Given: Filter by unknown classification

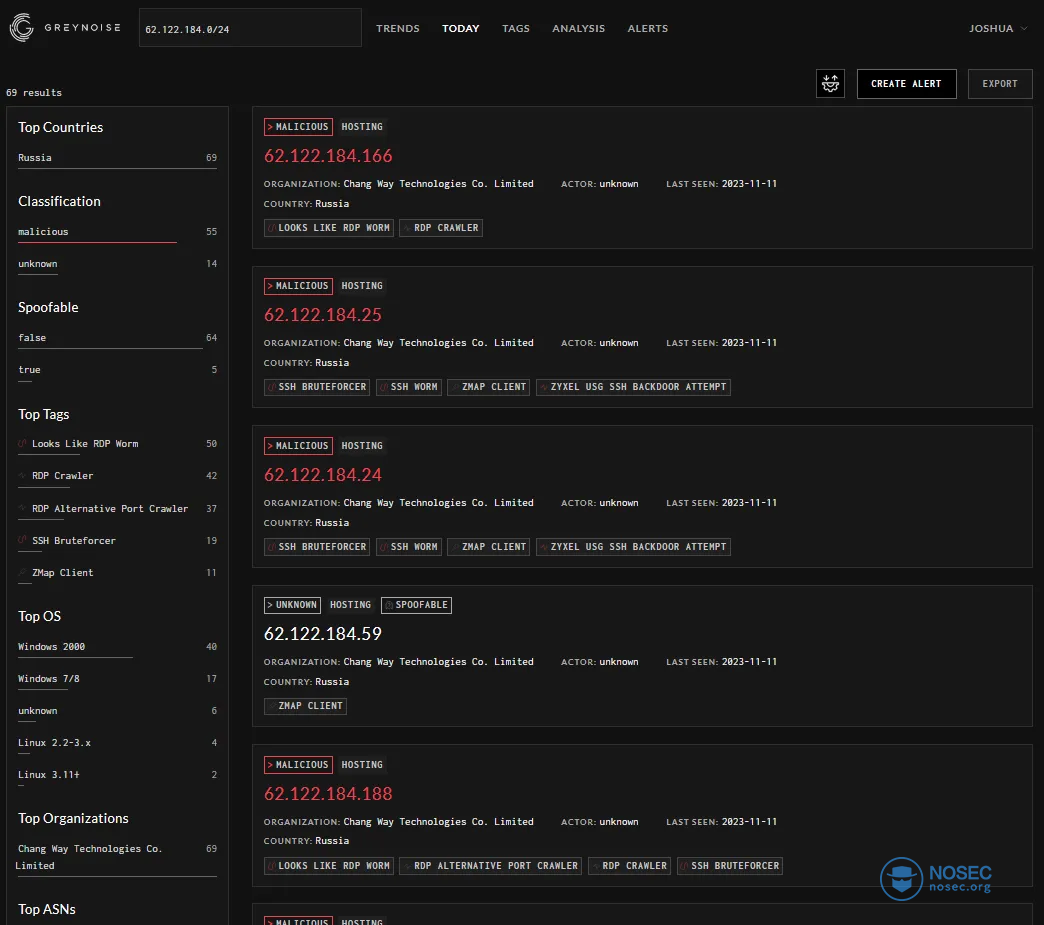Looking at the screenshot, I should pos(117,264).
